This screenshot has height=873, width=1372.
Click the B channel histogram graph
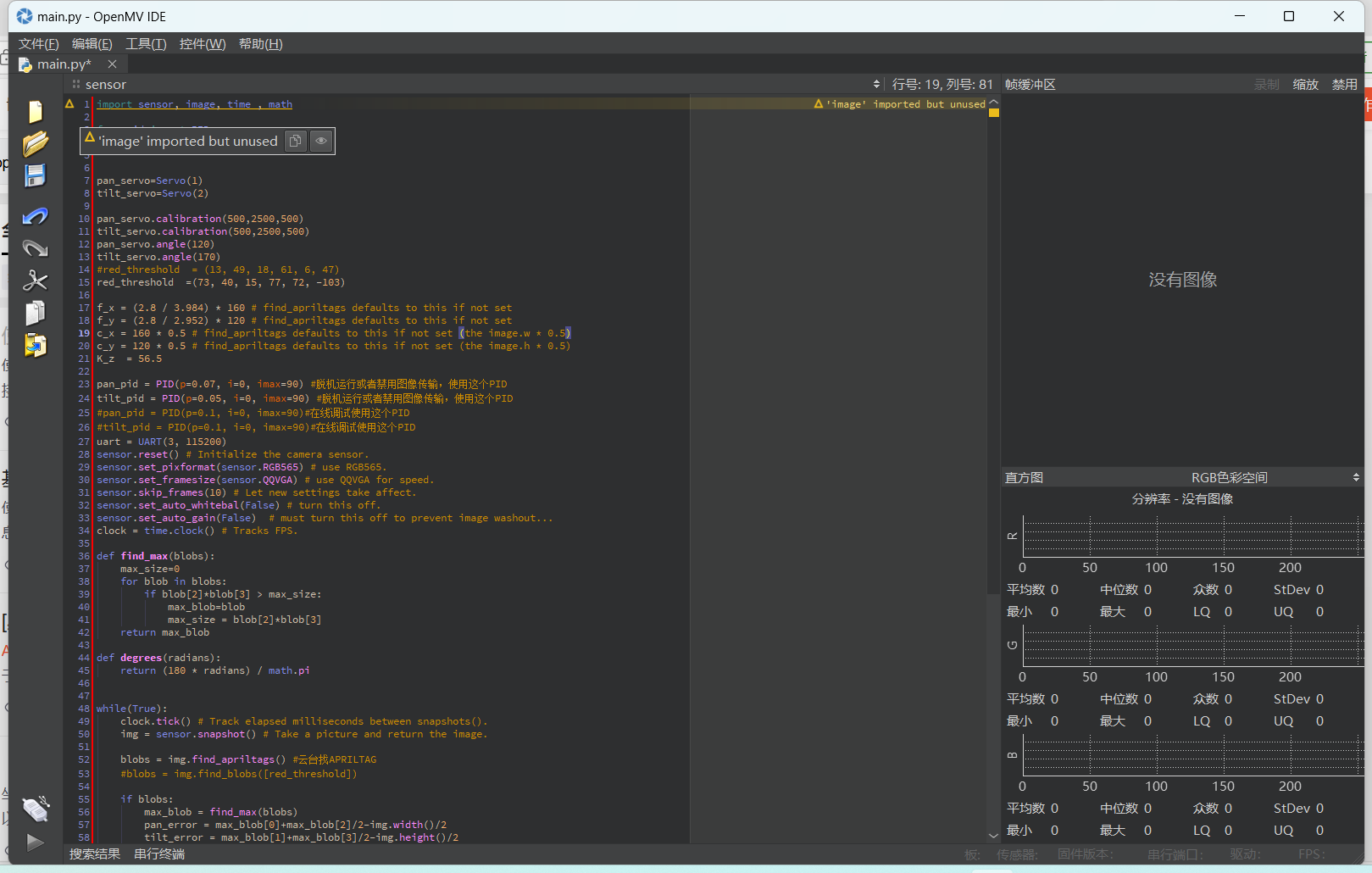click(x=1192, y=754)
